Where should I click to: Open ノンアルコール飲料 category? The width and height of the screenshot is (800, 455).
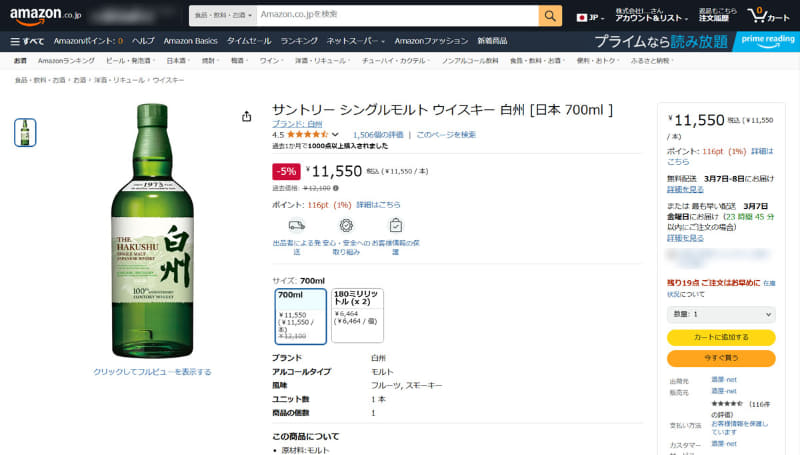(x=470, y=61)
